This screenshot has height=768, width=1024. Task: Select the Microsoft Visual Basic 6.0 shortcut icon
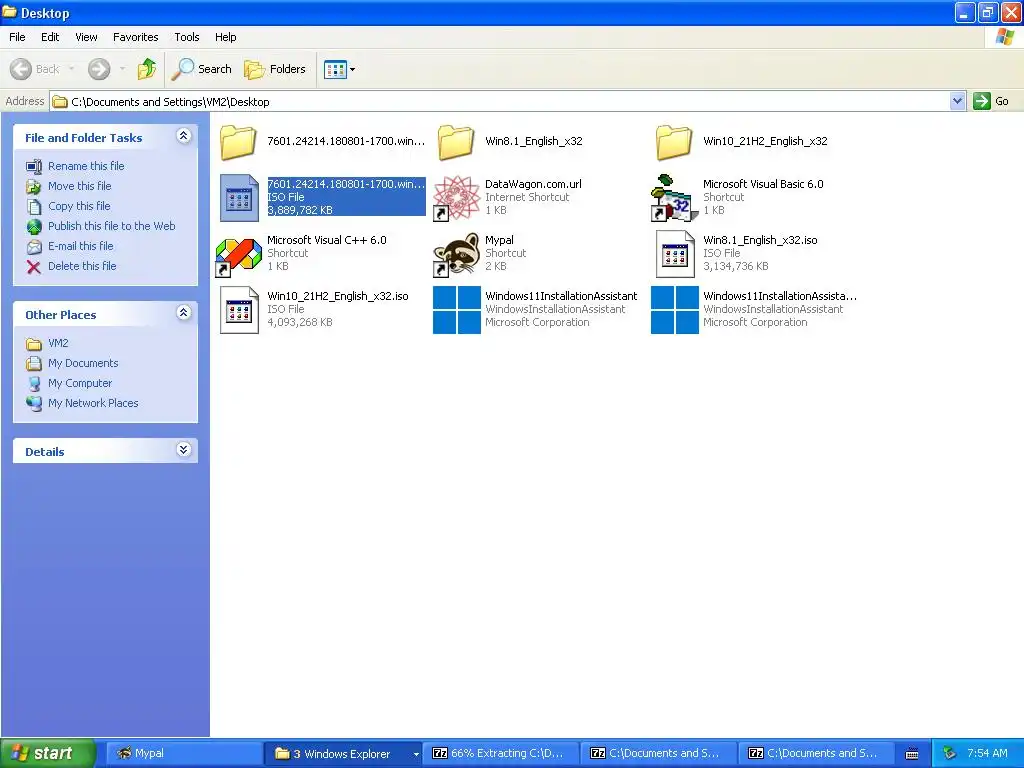coord(675,198)
